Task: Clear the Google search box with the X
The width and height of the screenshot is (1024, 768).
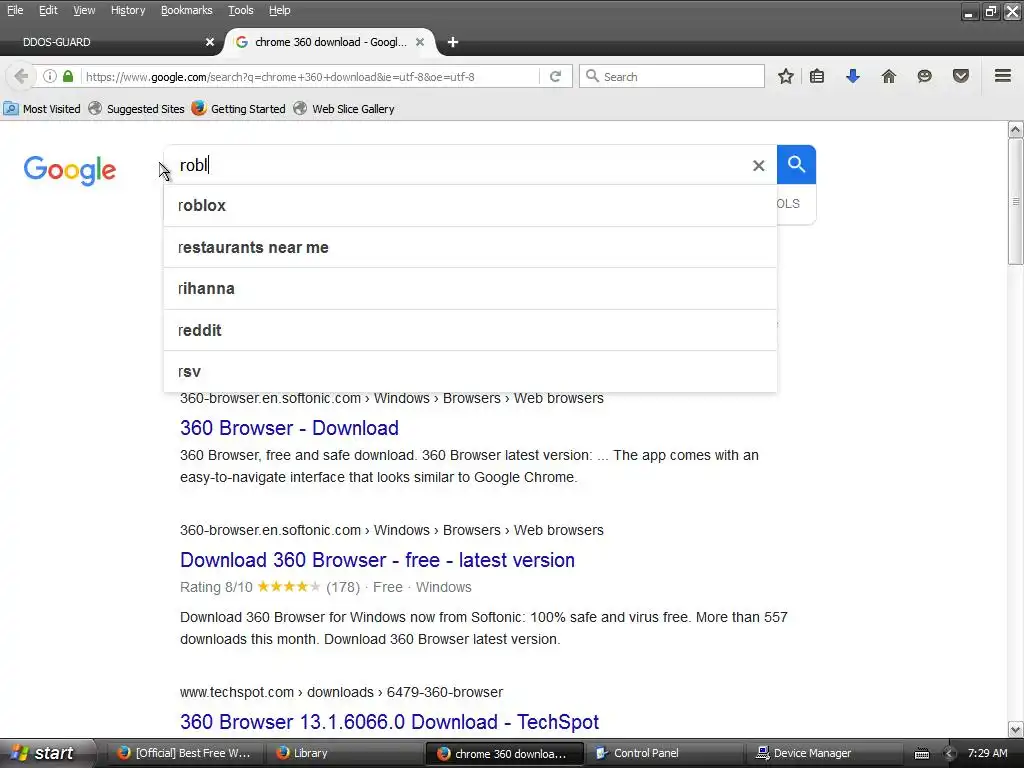Action: tap(758, 166)
